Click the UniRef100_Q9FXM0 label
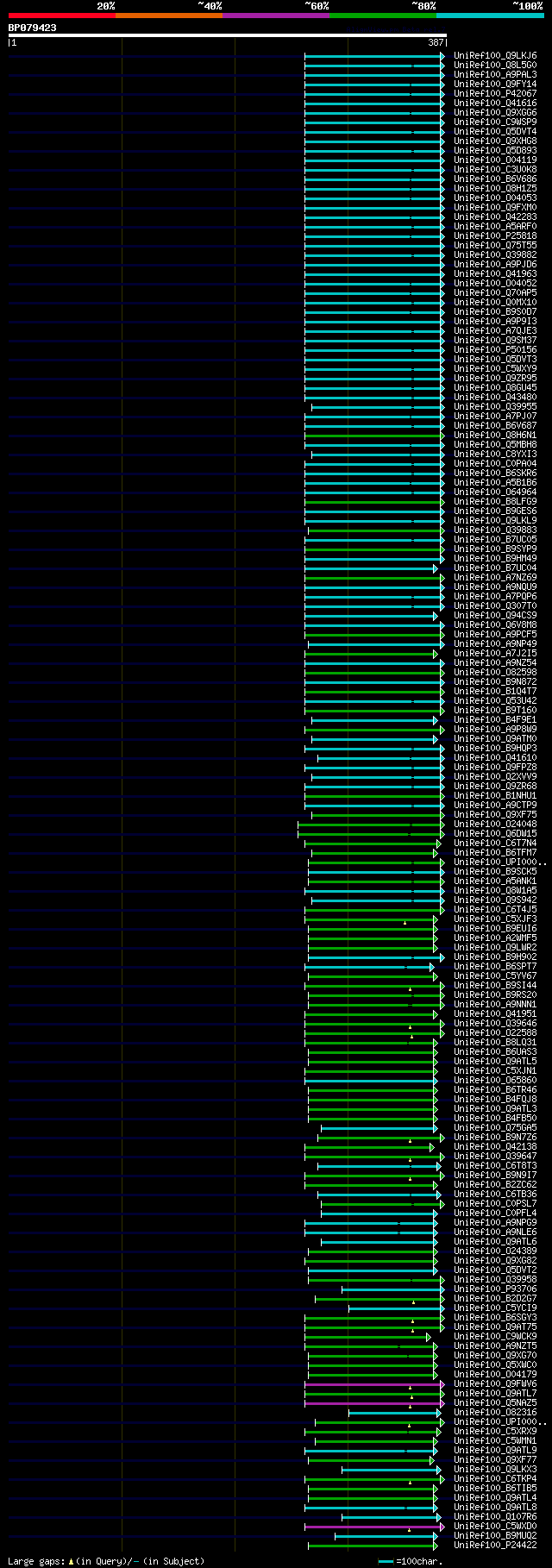This screenshot has height=1568, width=552. pyautogui.click(x=495, y=208)
